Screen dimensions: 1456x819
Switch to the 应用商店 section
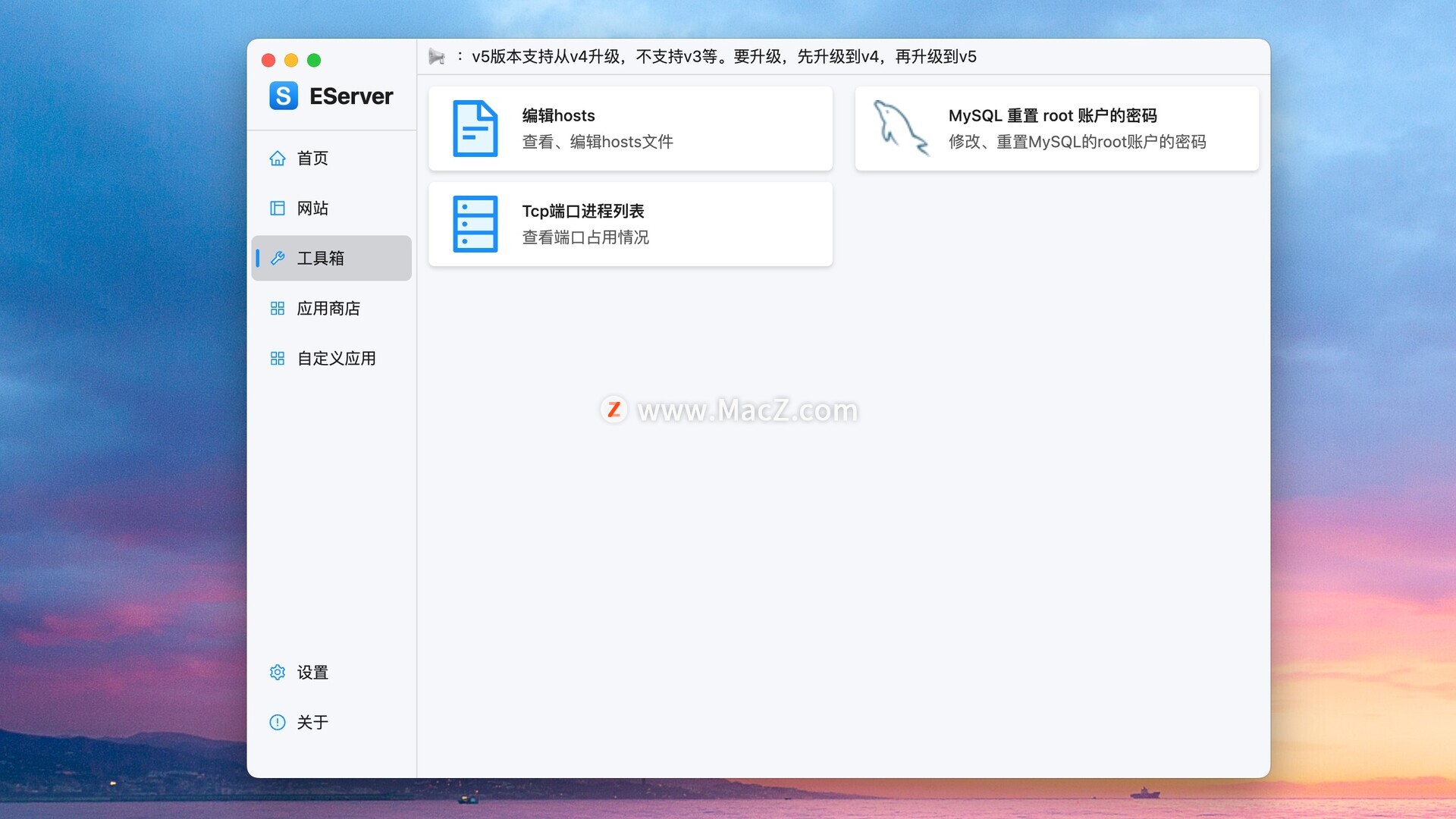[328, 308]
